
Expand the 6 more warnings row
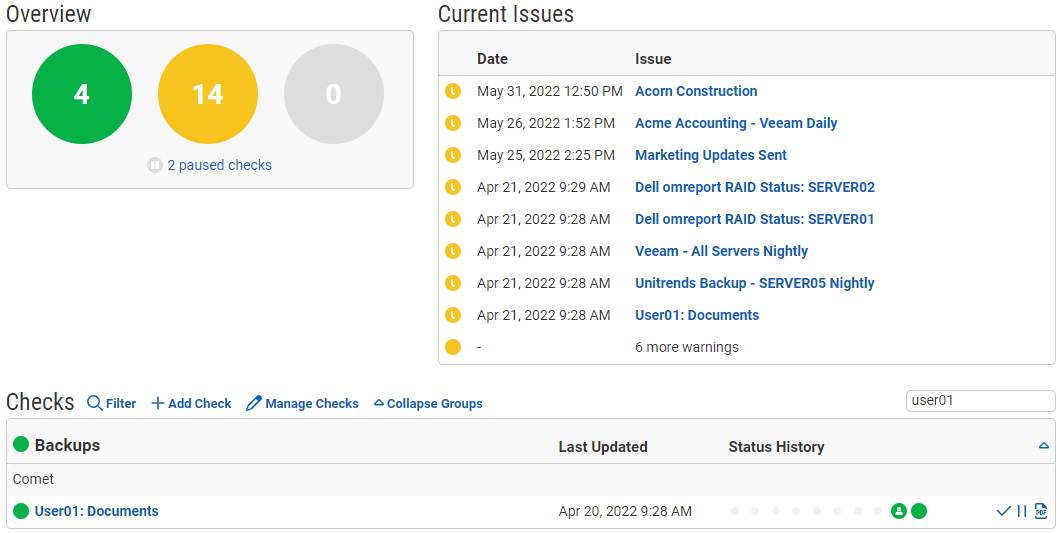pos(686,347)
